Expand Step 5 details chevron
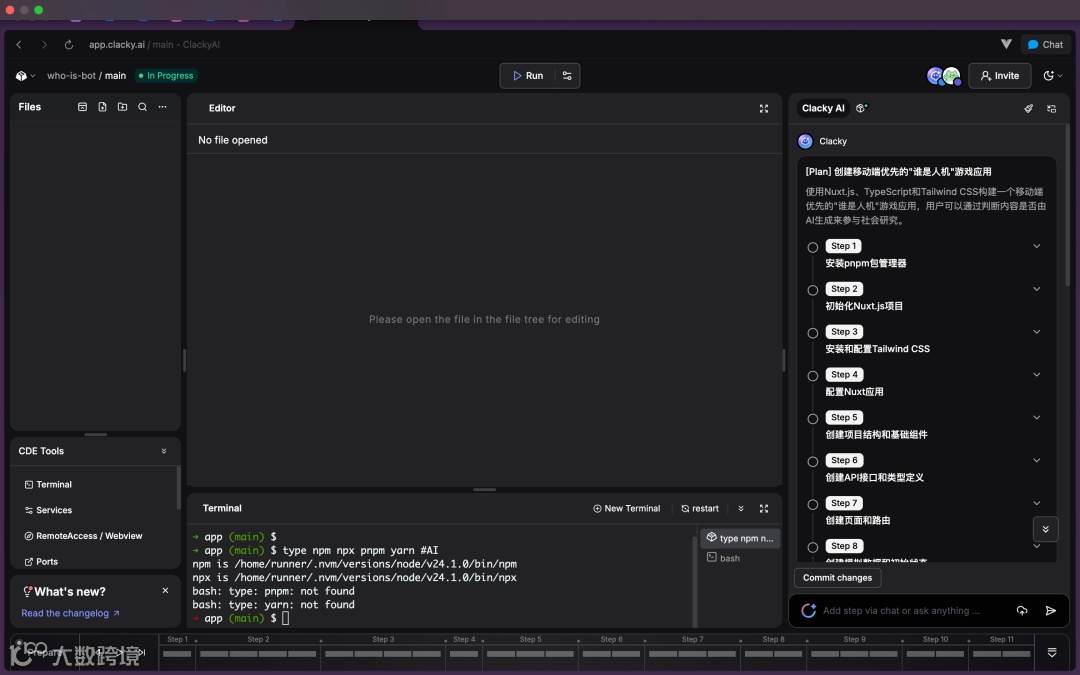Viewport: 1080px width, 675px height. (1037, 417)
